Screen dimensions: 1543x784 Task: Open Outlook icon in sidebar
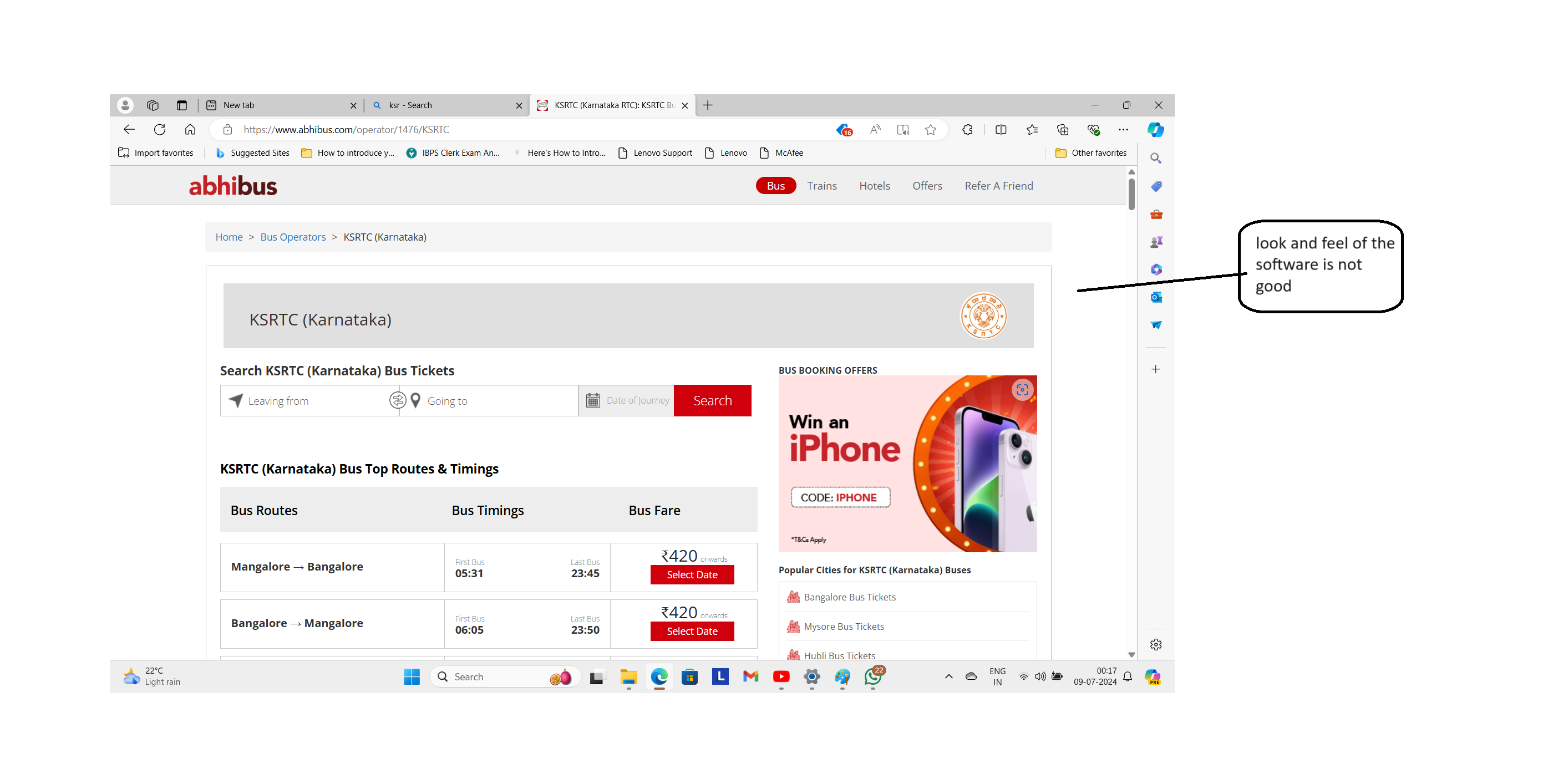1155,297
